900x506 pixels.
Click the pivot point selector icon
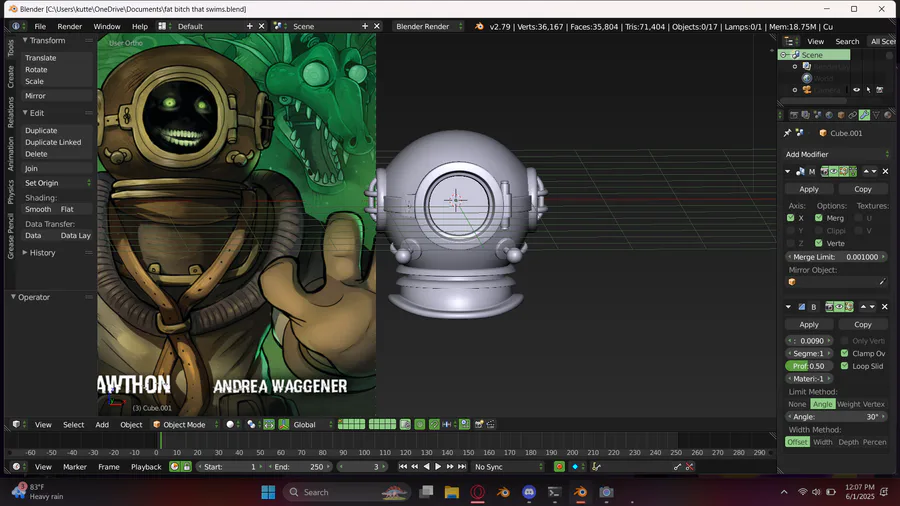click(251, 425)
